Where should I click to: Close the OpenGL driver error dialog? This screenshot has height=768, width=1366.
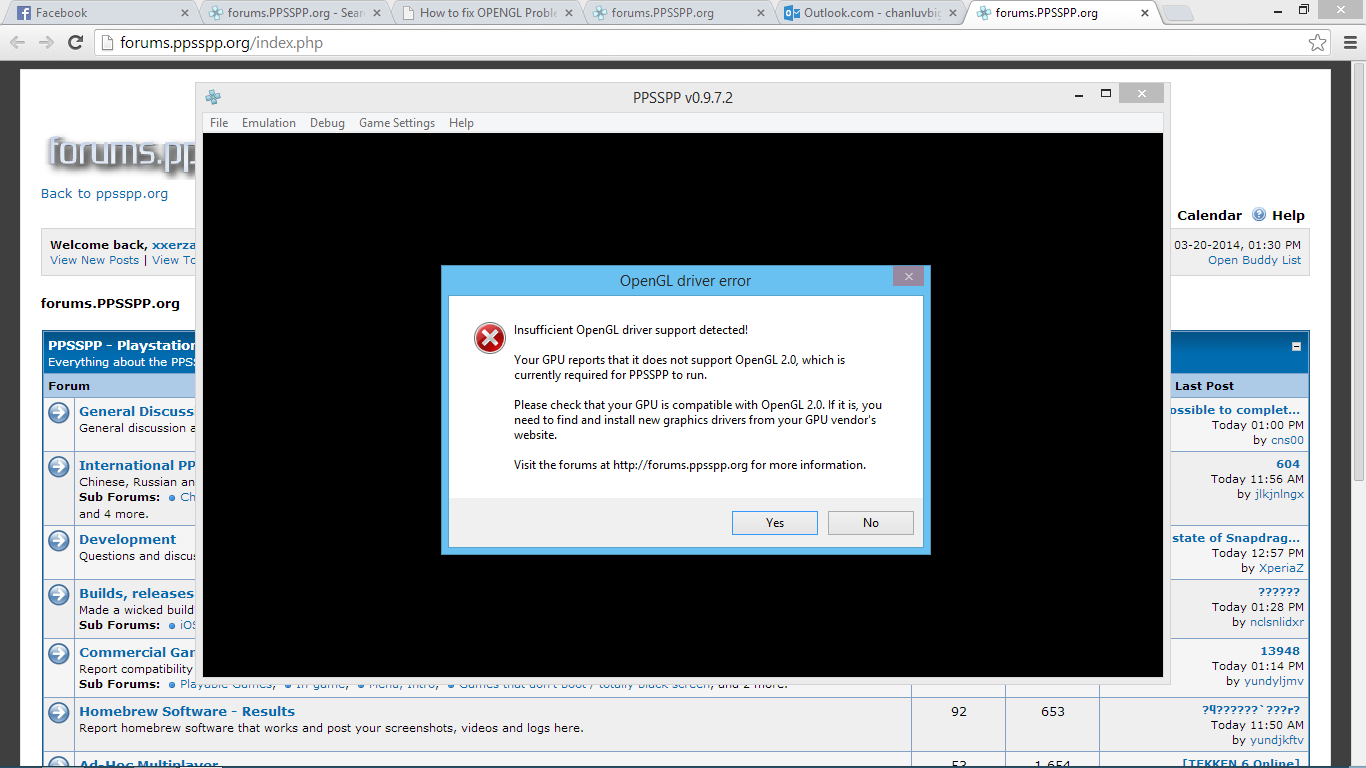point(908,277)
